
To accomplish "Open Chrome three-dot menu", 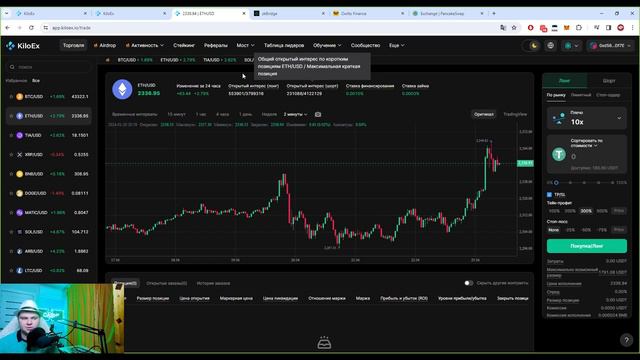I will [633, 28].
